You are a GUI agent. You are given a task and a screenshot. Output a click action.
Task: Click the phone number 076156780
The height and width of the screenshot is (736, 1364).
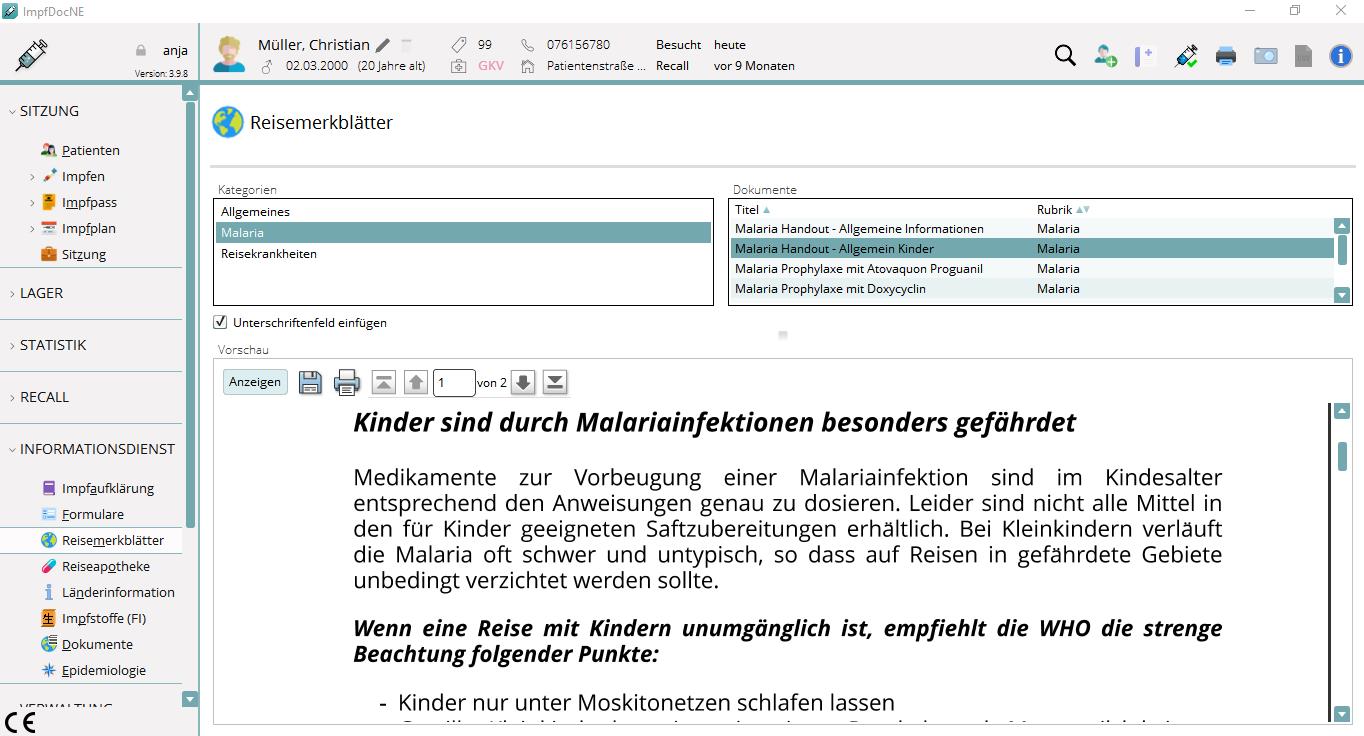[x=578, y=45]
